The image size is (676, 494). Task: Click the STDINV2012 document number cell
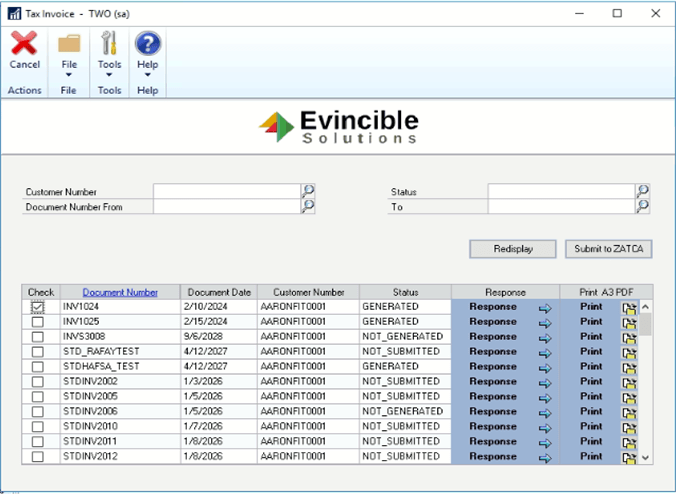pyautogui.click(x=120, y=456)
